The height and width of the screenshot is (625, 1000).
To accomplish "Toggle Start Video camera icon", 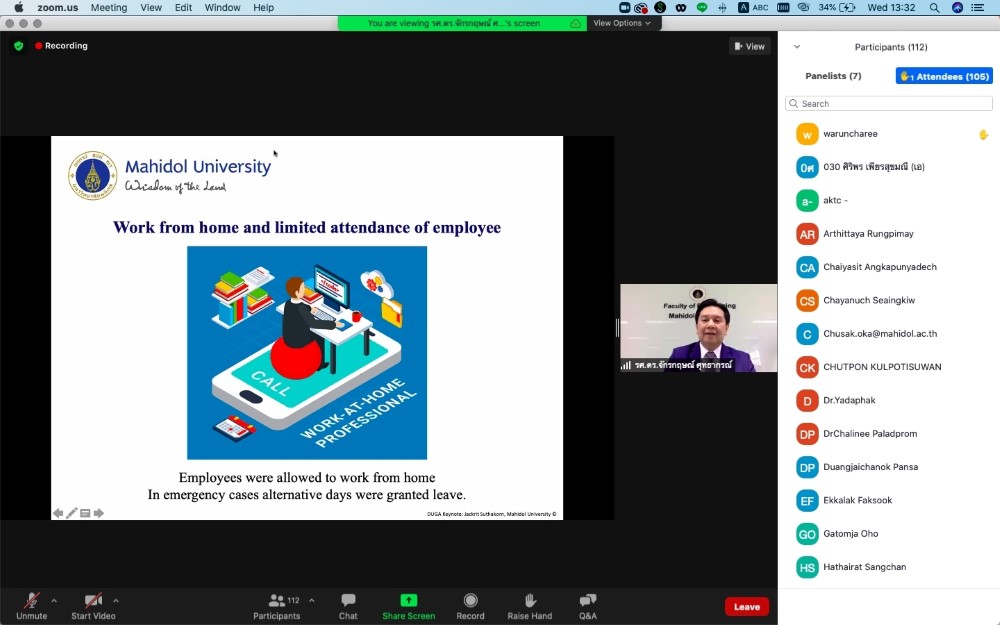I will coord(93,601).
